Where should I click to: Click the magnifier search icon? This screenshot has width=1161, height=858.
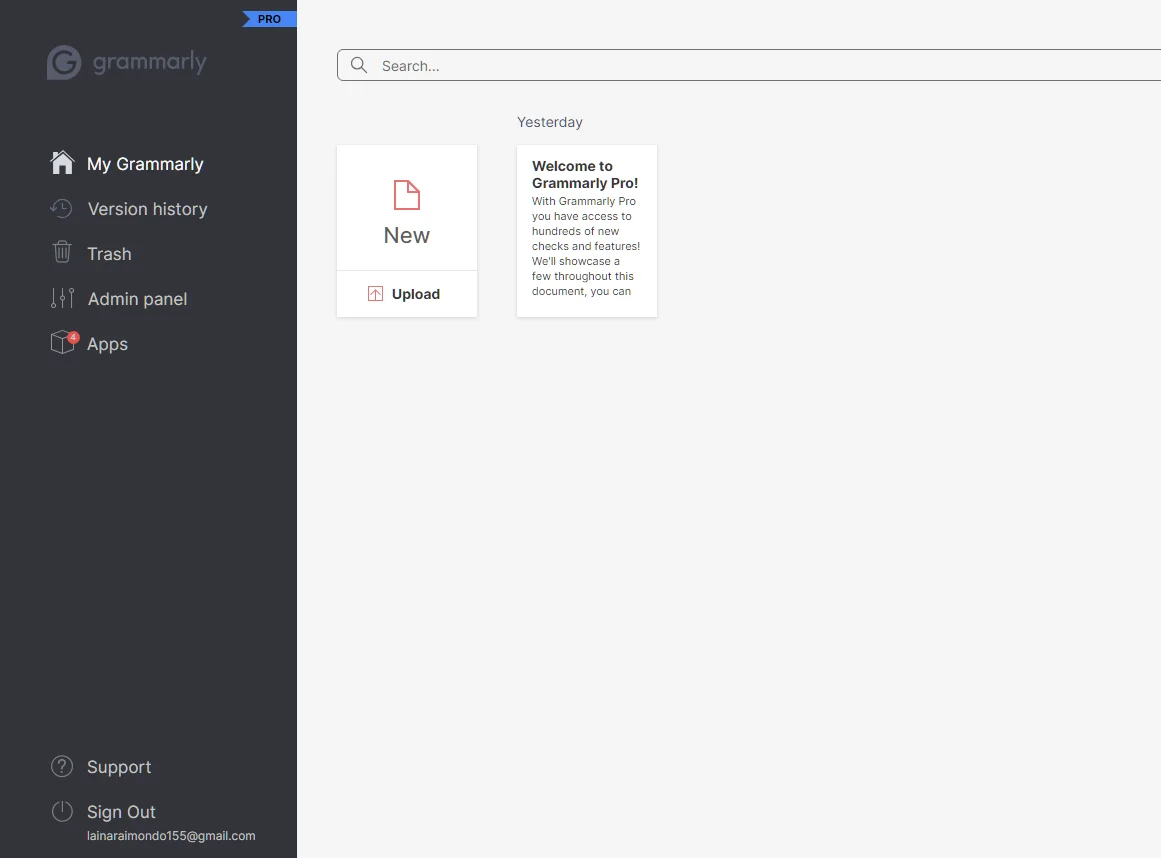point(359,65)
